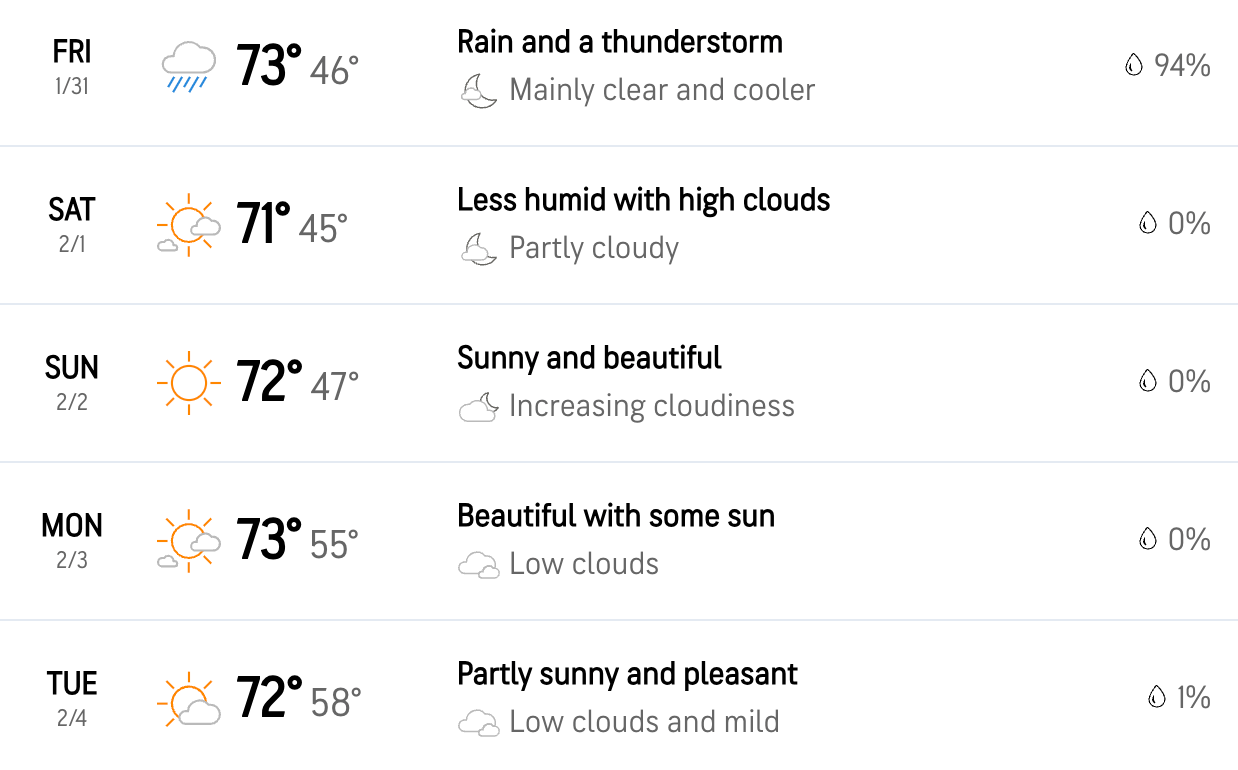Screen dimensions: 1238x770
Task: Click the MON 2/3 date label
Action: pos(72,541)
